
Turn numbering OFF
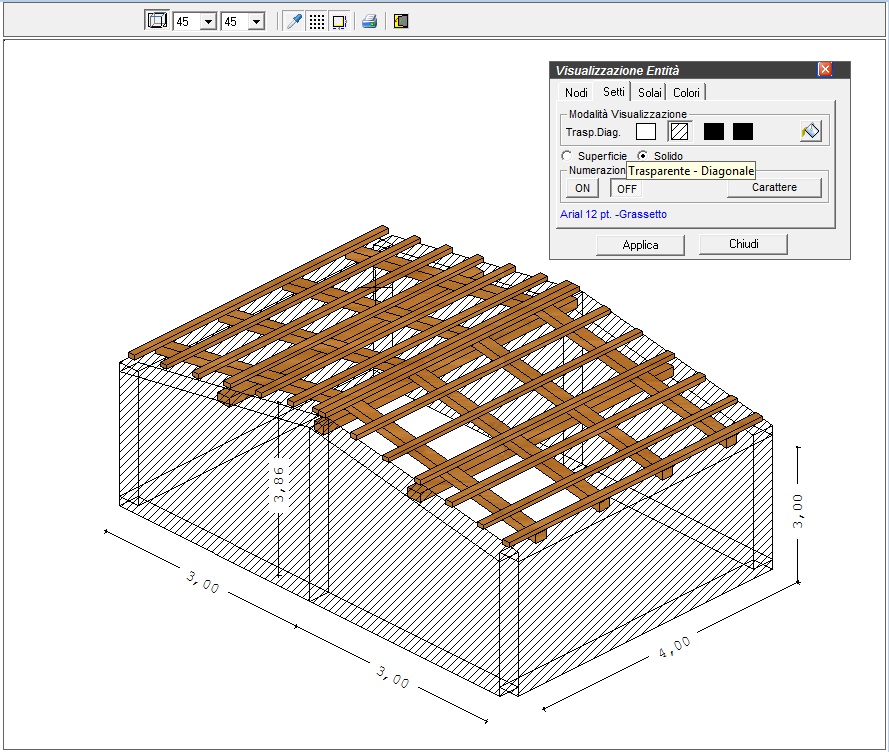tap(626, 189)
